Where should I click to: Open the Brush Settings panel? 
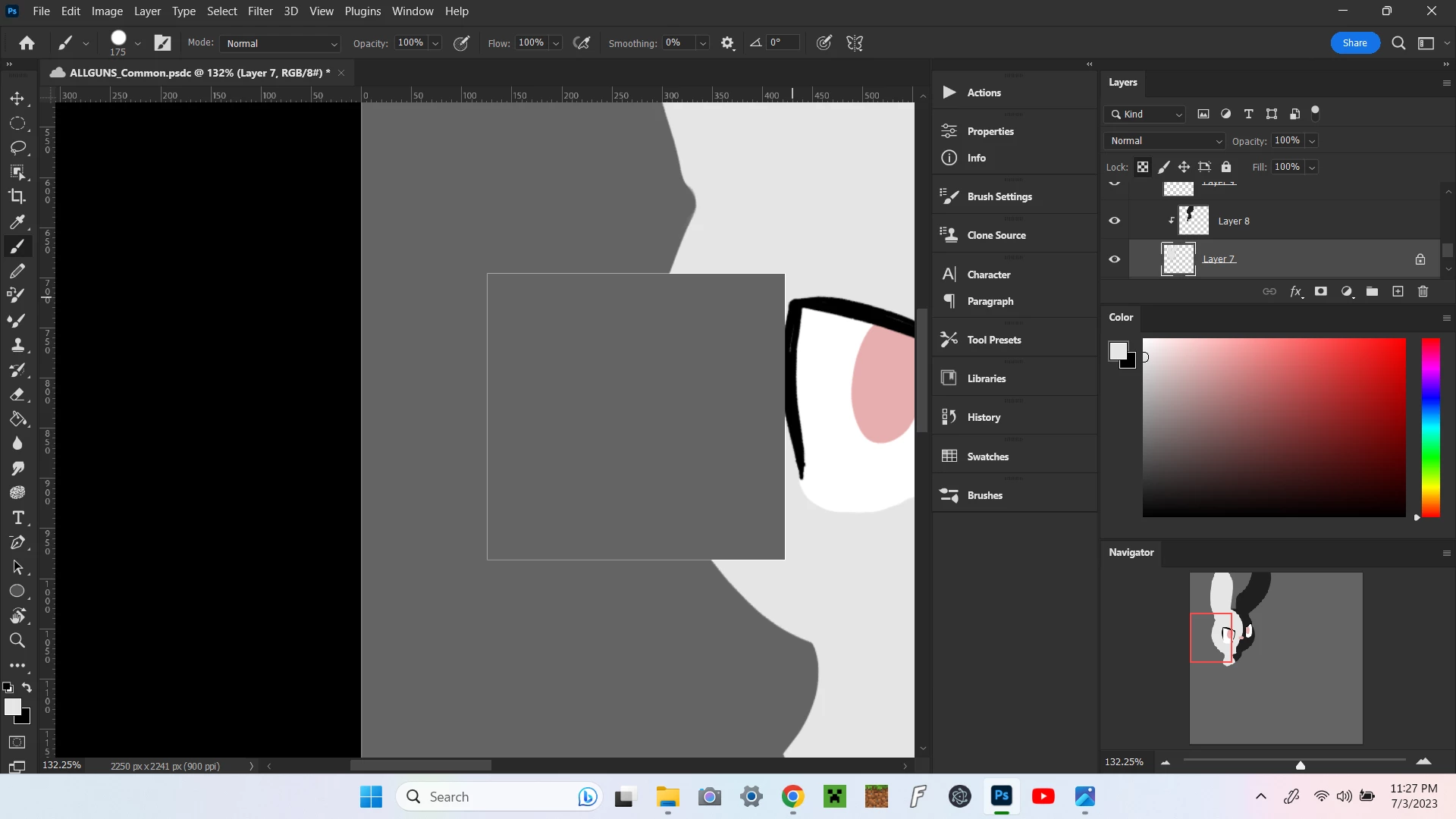pyautogui.click(x=999, y=196)
